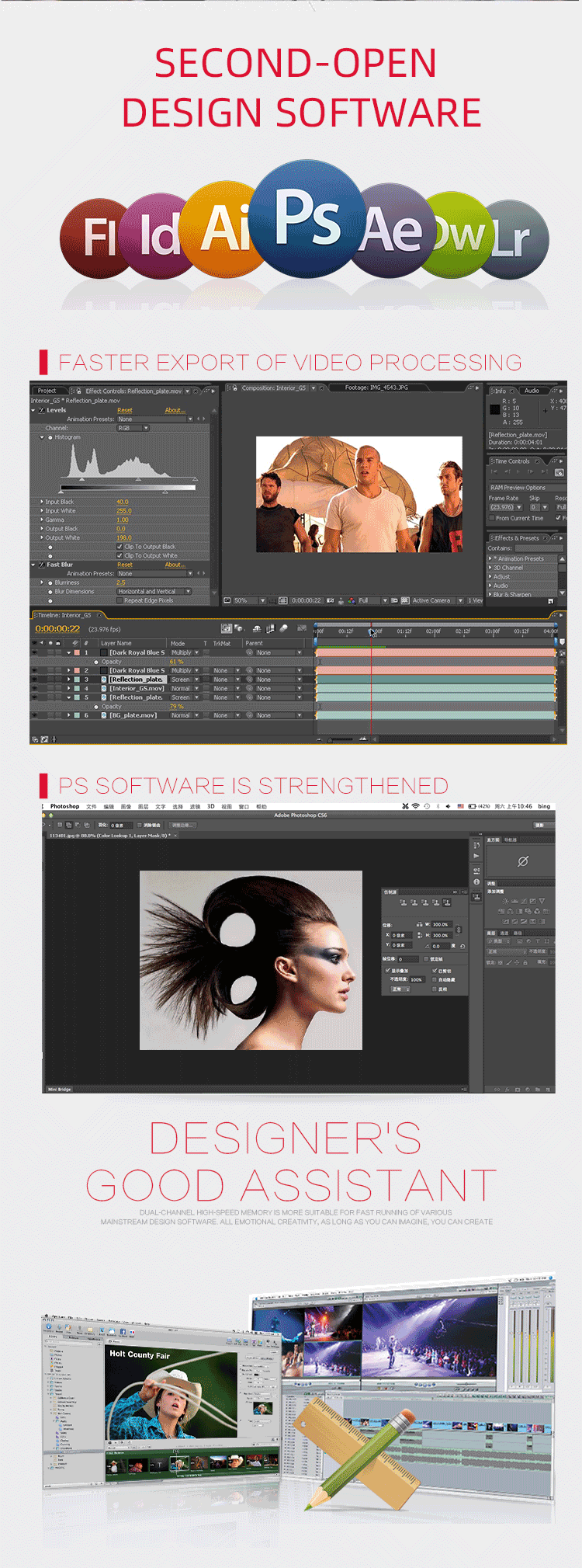Screen dimensions: 582x1568
Task: Click the Ps portrait canvas image
Action: pos(251,960)
